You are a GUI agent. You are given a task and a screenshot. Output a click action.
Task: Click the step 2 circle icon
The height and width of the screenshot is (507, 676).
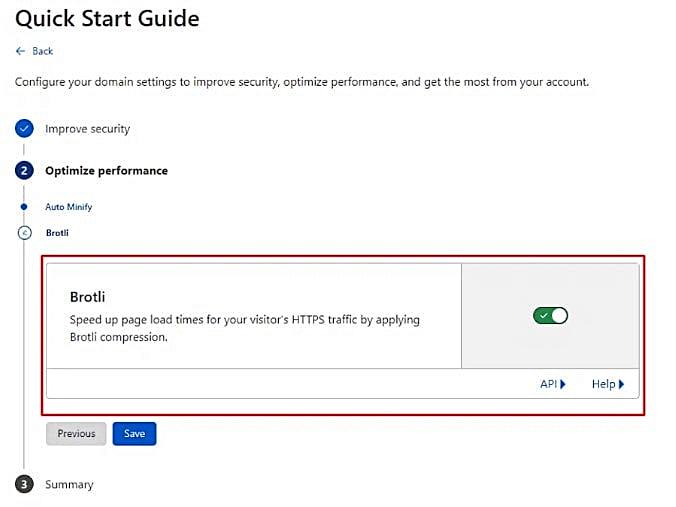point(24,171)
